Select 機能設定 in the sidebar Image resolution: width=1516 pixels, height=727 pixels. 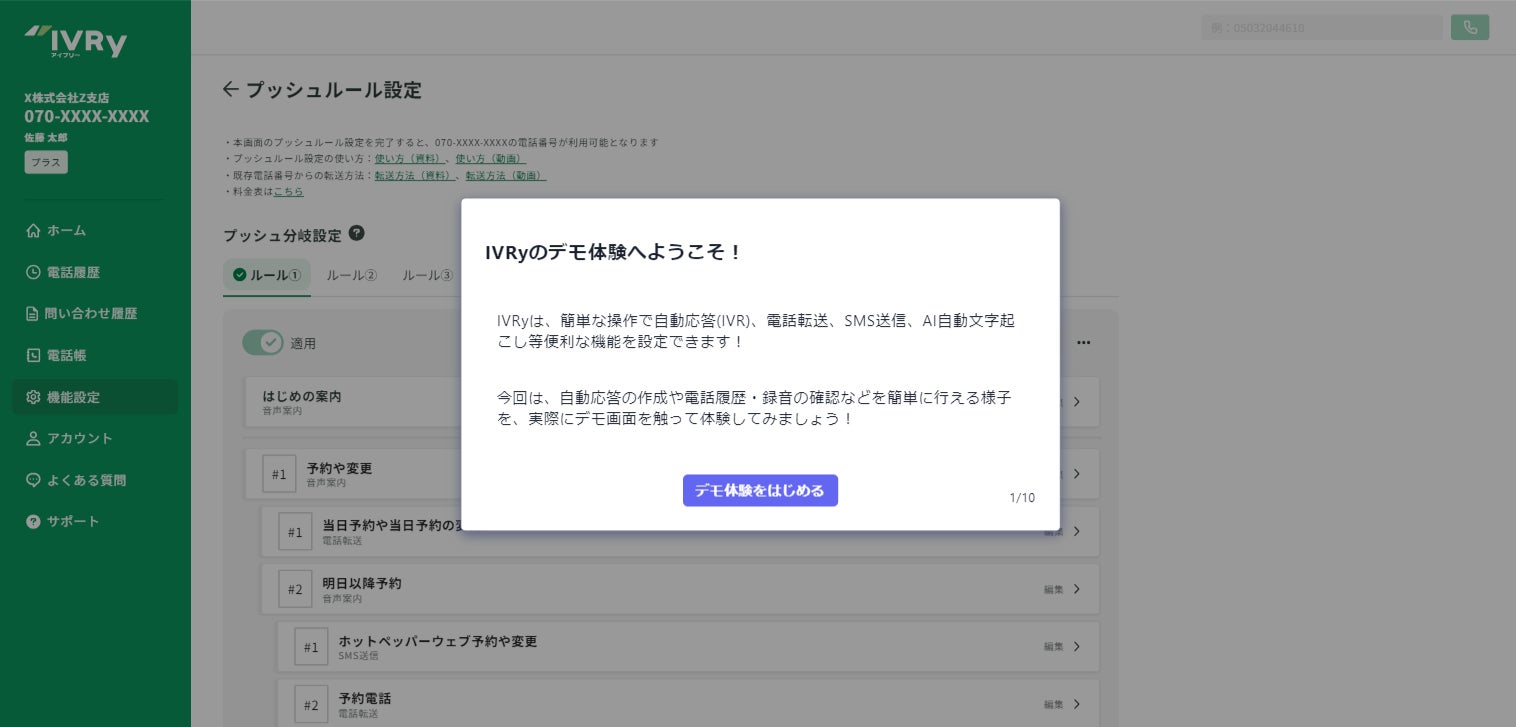95,397
